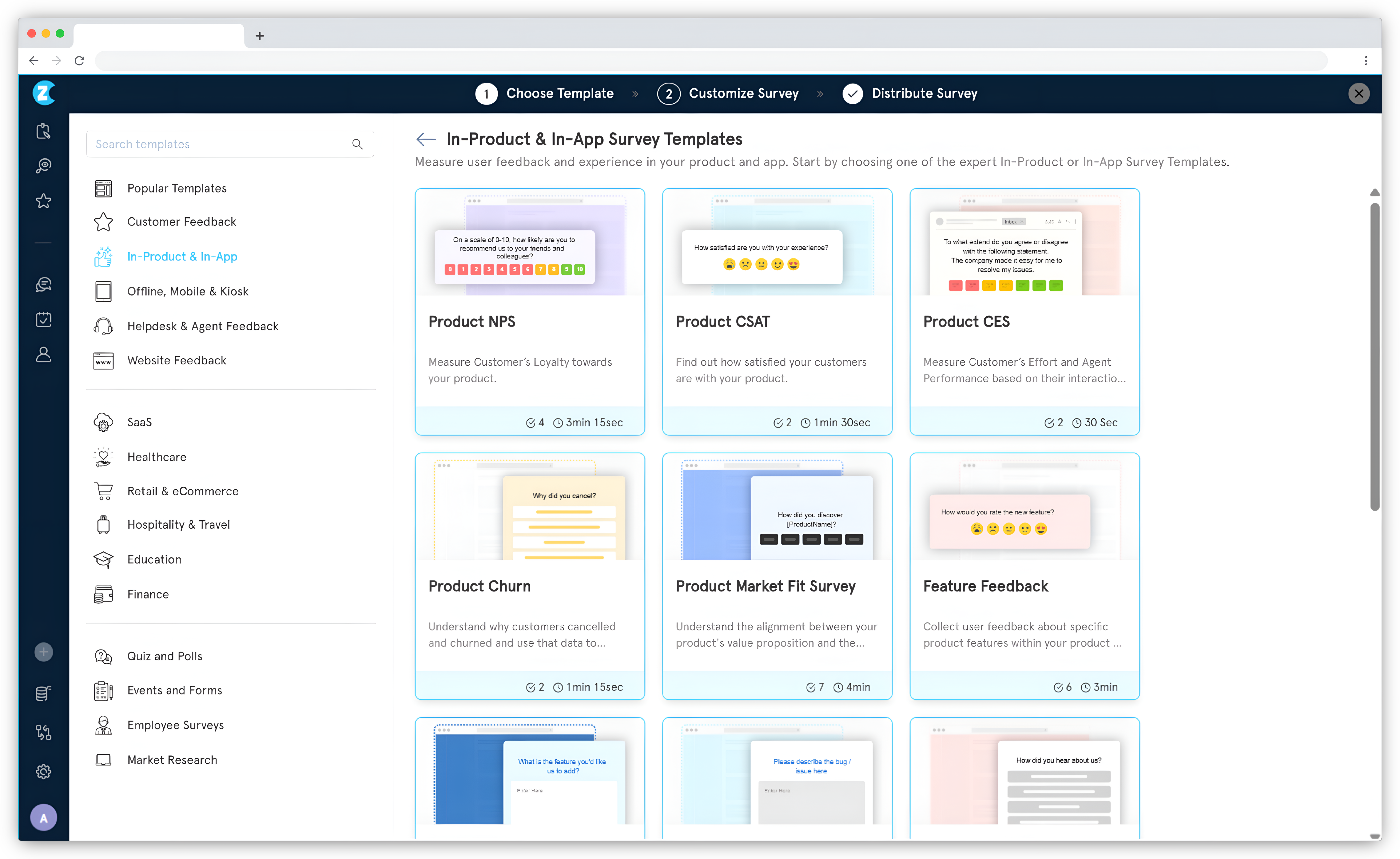Select the surveys clipboard icon in sidebar
This screenshot has width=1400, height=859.
[x=44, y=131]
